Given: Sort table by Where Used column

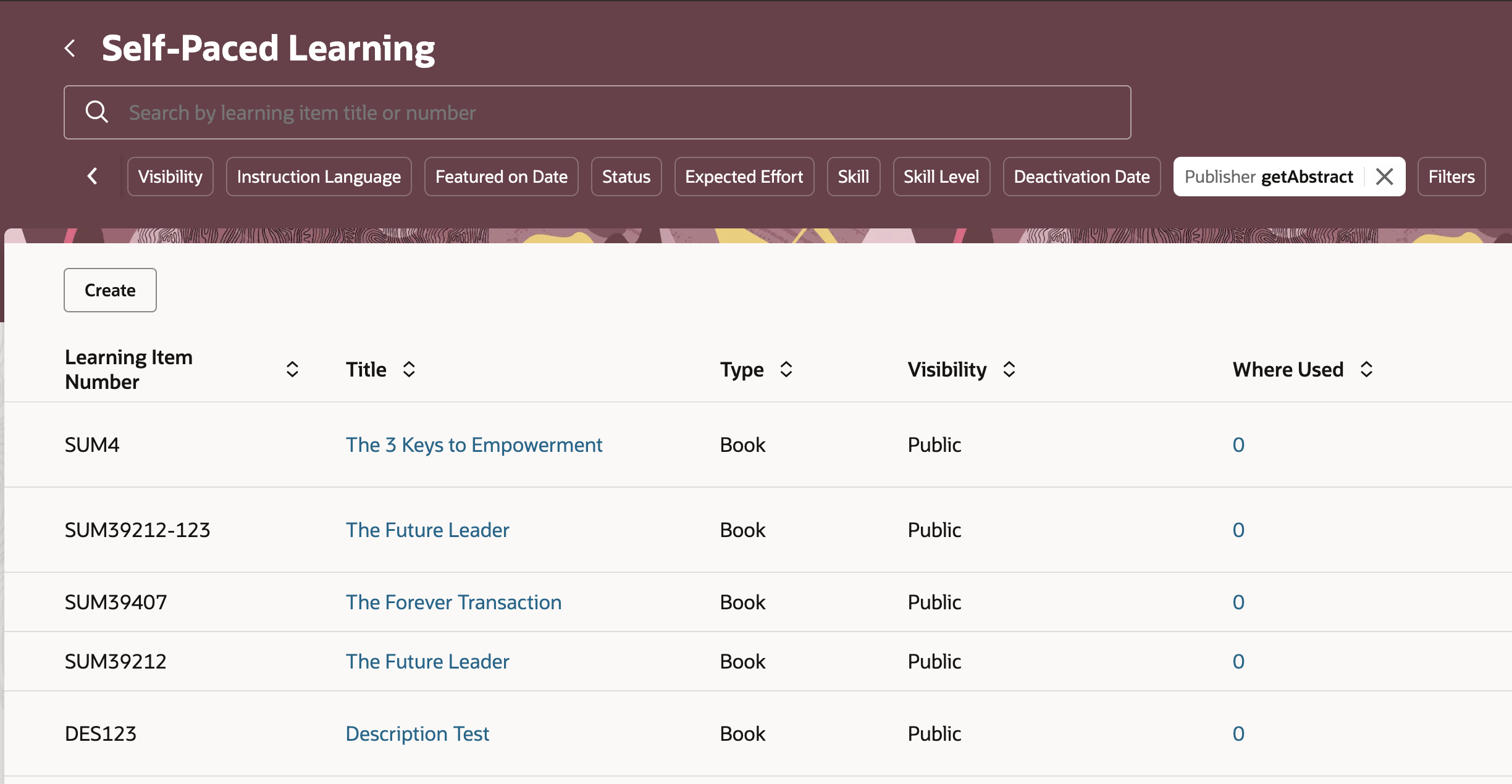Looking at the screenshot, I should tap(1366, 369).
